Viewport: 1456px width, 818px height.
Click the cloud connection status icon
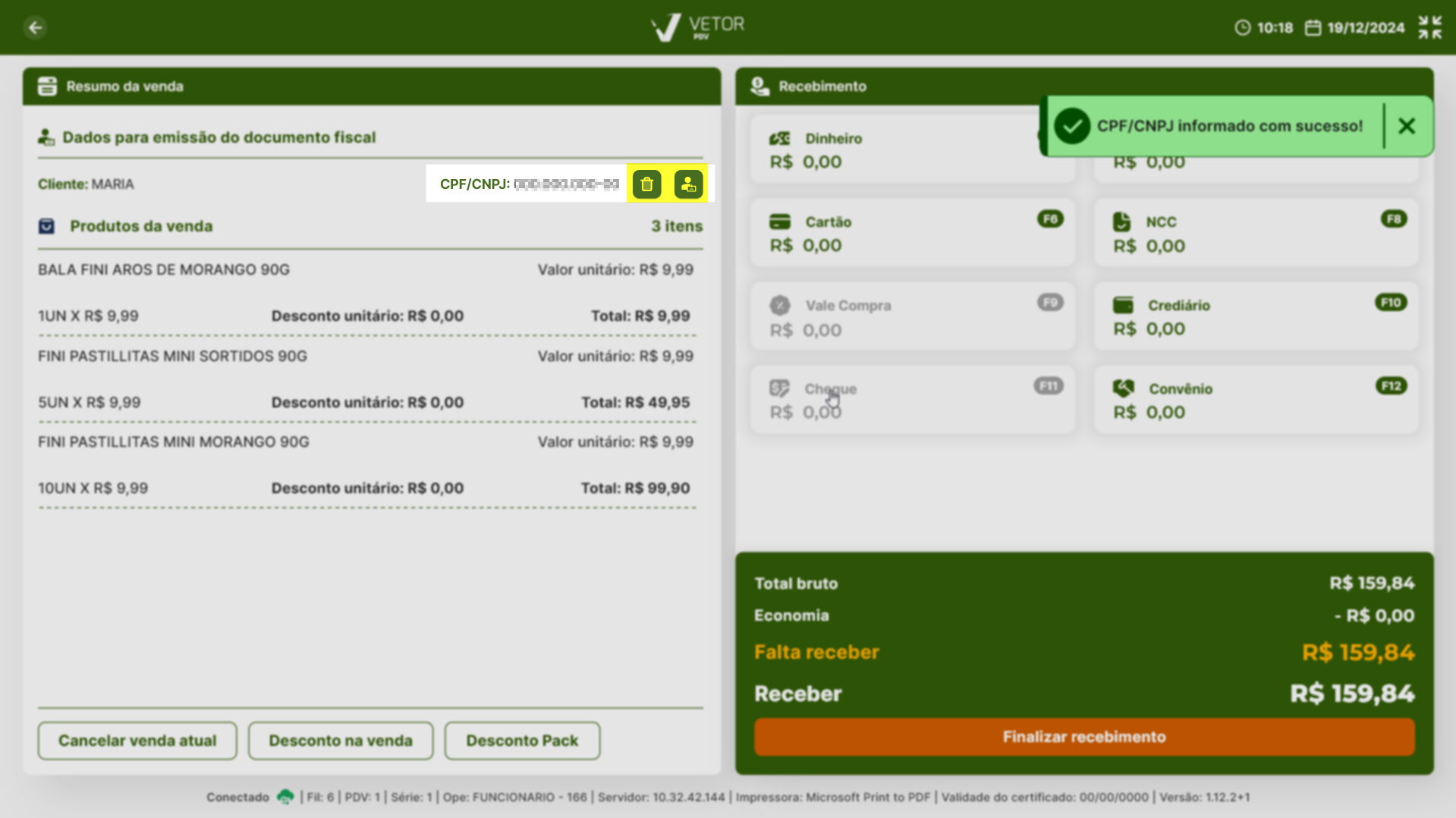(x=285, y=797)
